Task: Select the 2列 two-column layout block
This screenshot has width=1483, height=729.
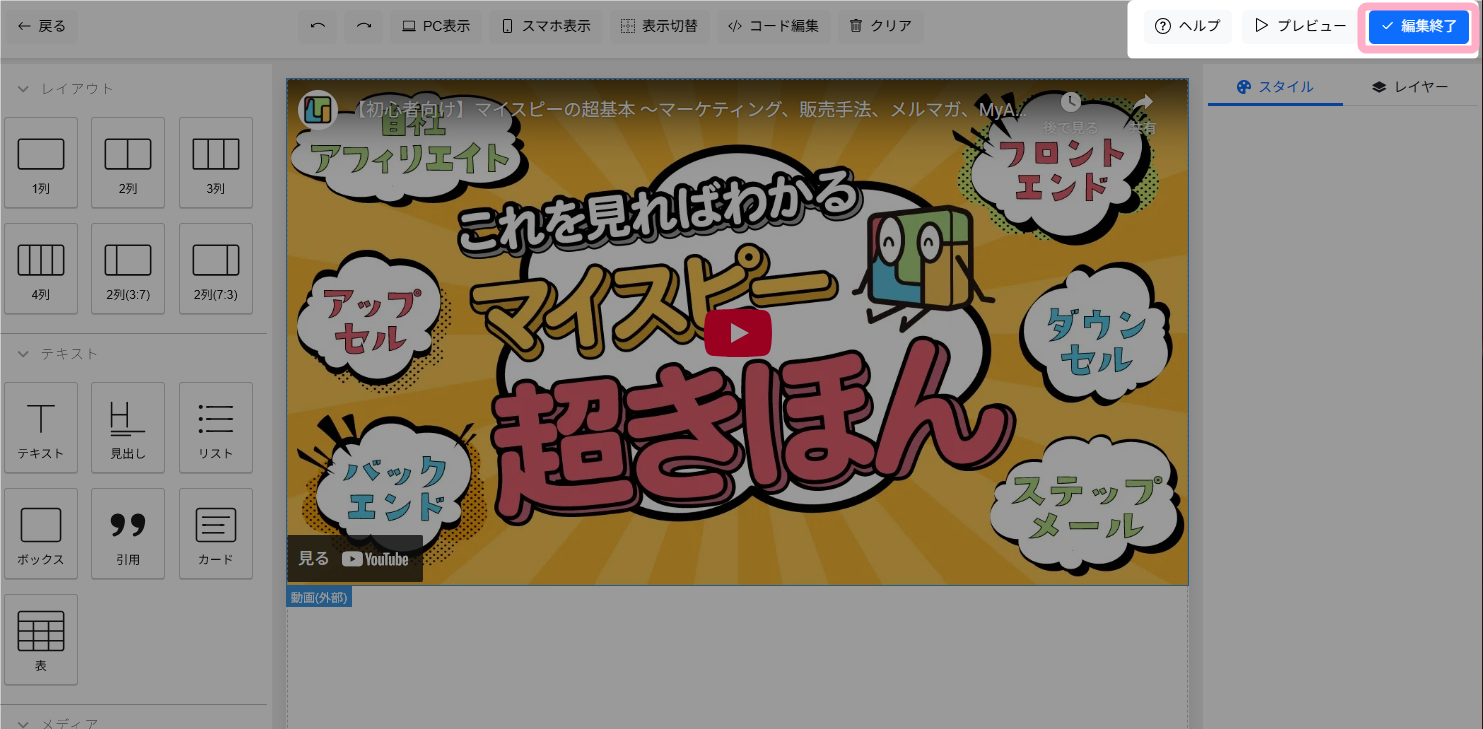Action: (x=128, y=163)
